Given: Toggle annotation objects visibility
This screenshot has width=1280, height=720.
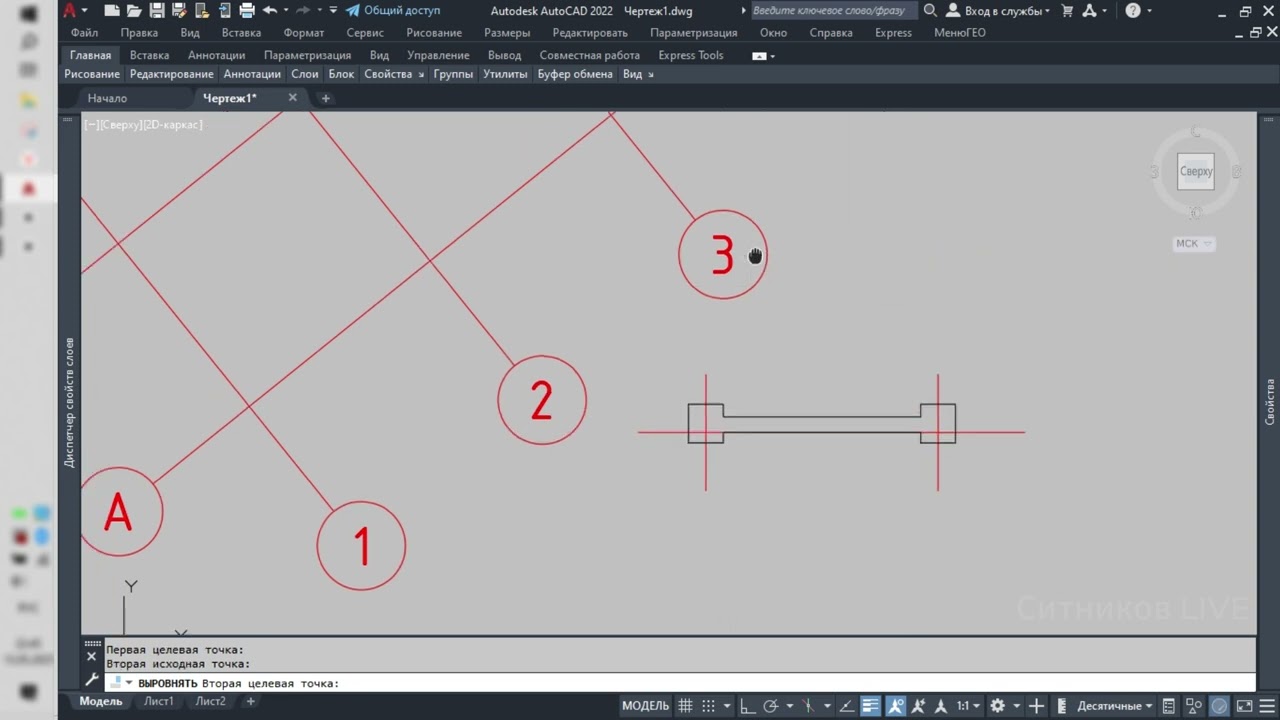Looking at the screenshot, I should [x=896, y=706].
